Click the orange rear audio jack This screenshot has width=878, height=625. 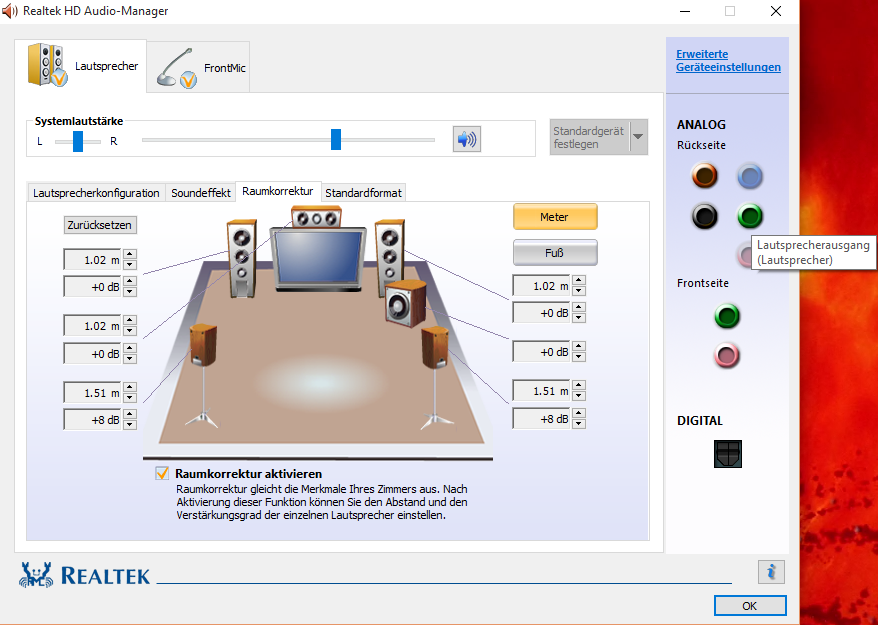point(704,175)
